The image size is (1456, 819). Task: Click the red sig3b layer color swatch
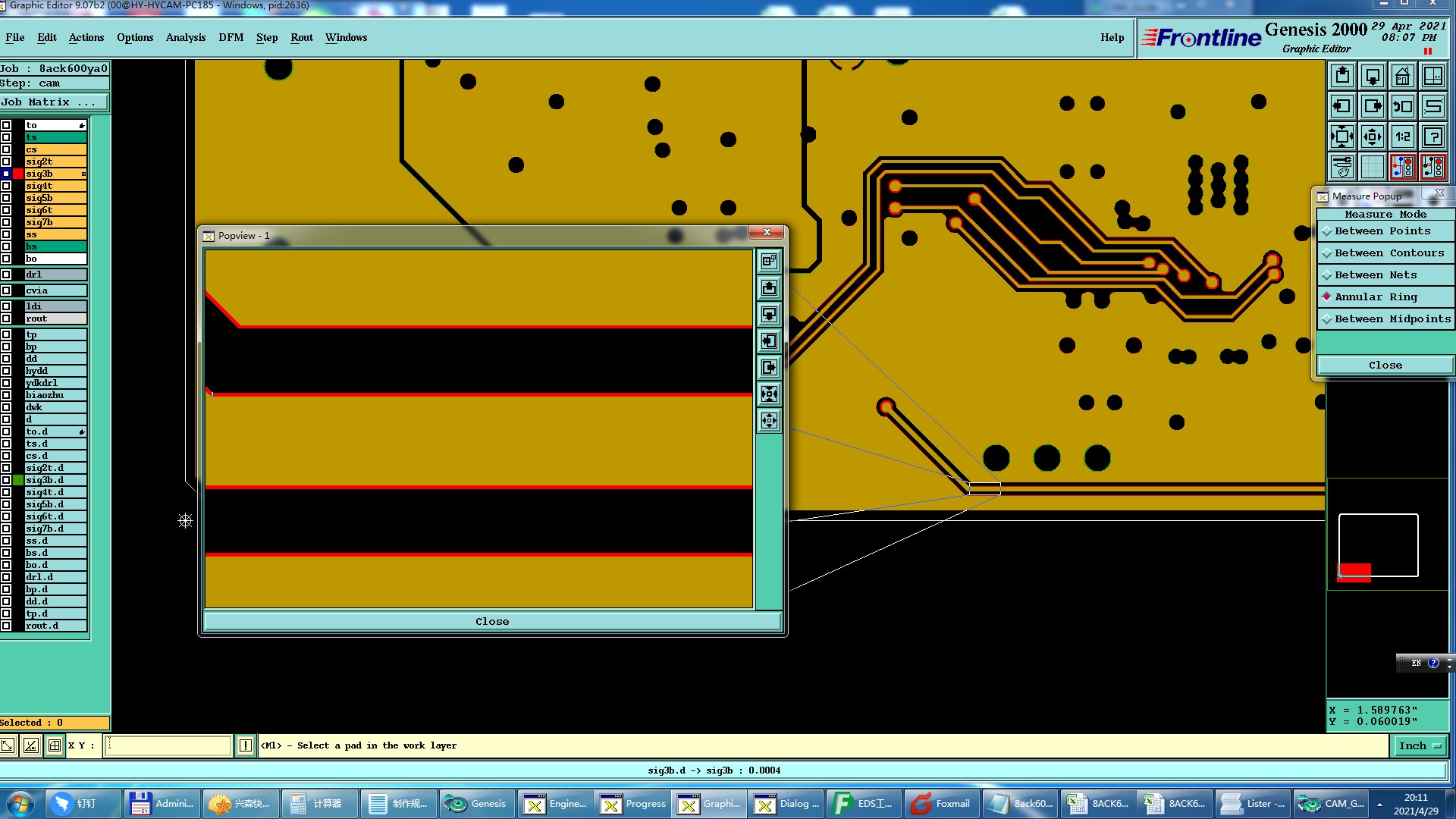point(18,174)
